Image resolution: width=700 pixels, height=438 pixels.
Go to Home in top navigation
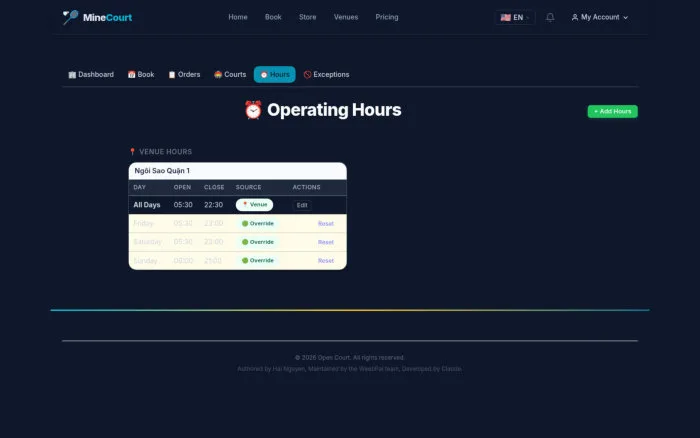pos(238,17)
